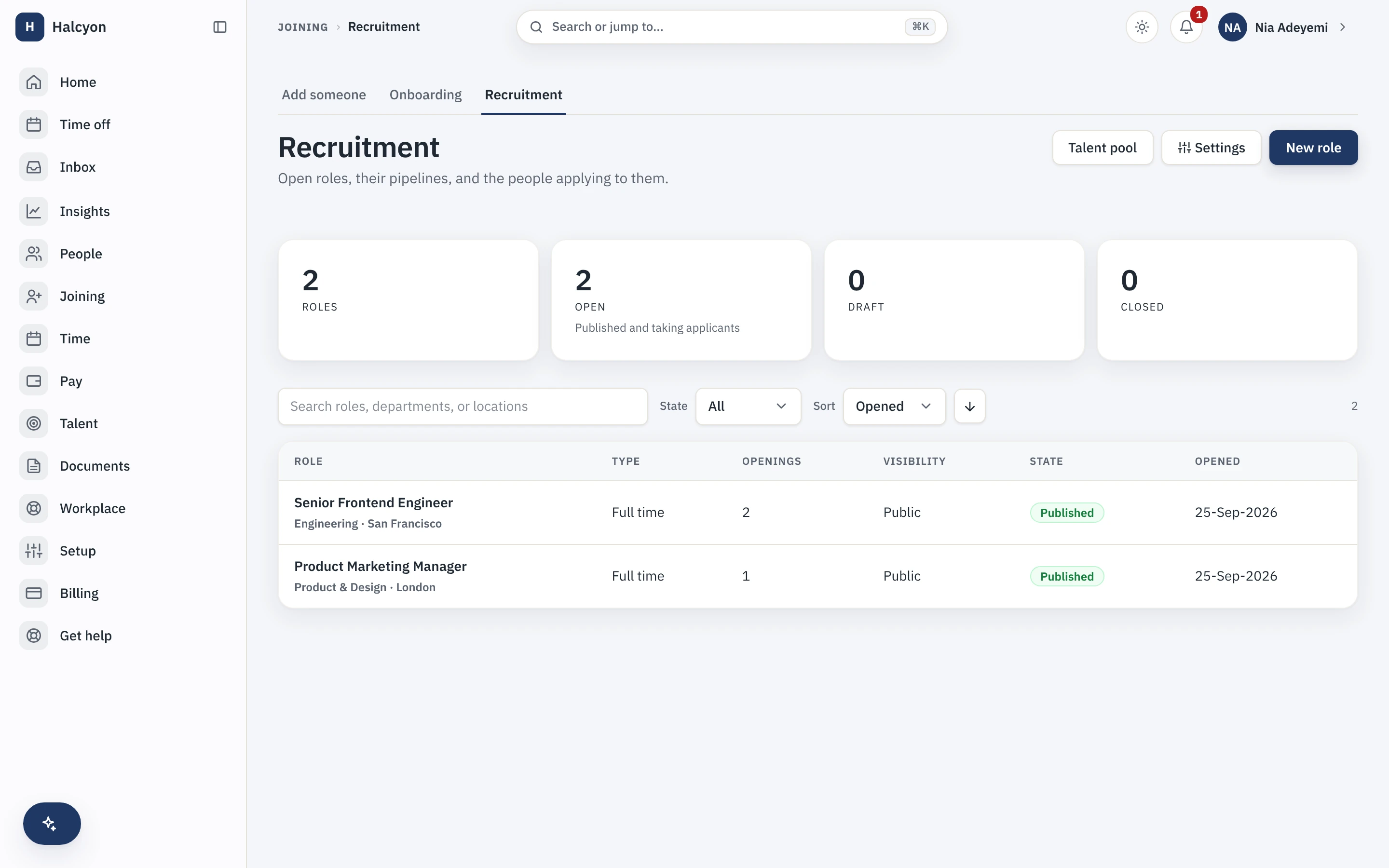Open Insights chart icon
Screen dimensions: 1389x868
point(34,211)
